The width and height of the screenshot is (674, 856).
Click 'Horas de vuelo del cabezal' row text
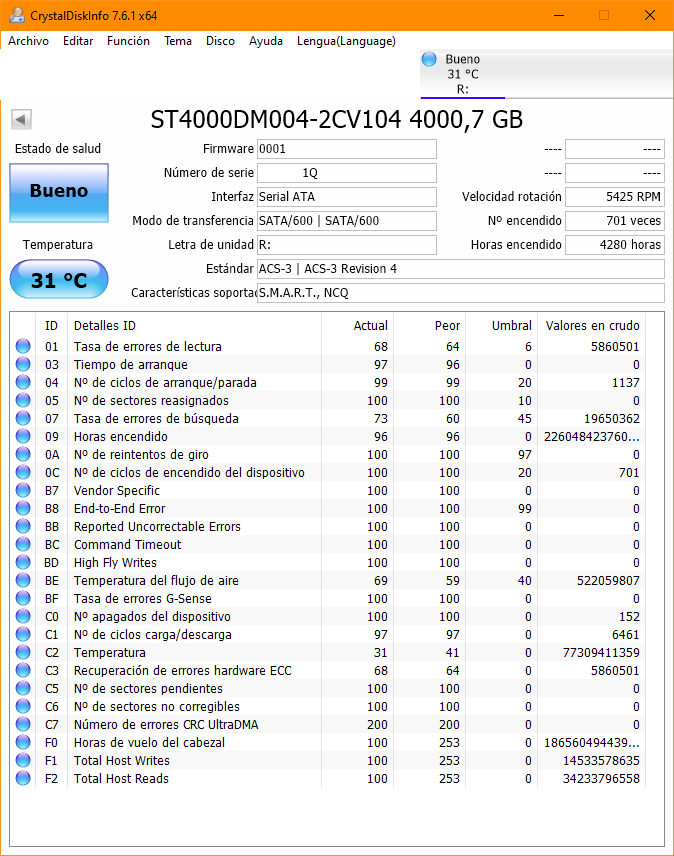pyautogui.click(x=150, y=742)
